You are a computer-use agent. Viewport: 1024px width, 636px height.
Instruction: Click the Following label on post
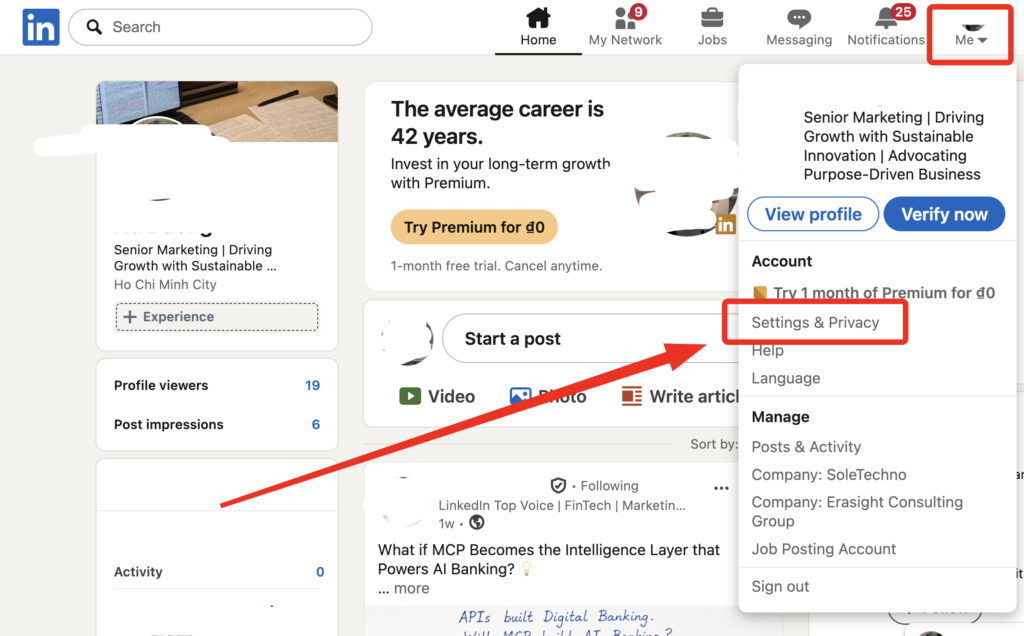coord(609,486)
